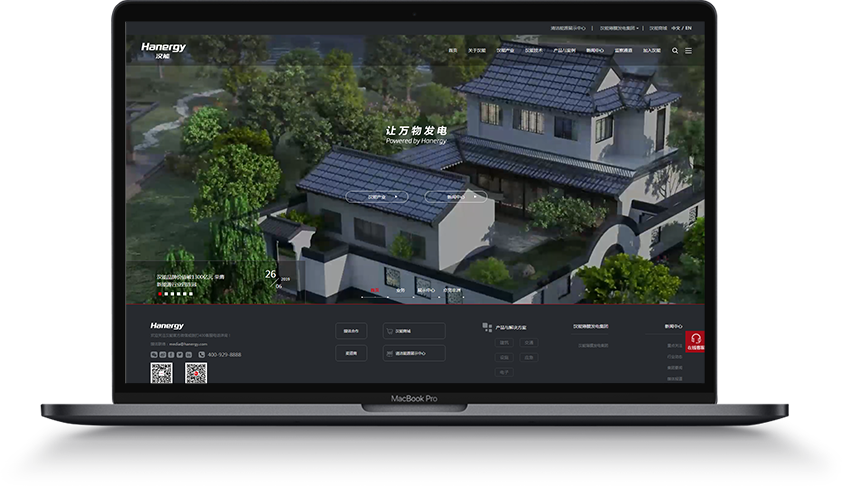Select the 交通 product tag

tap(529, 343)
